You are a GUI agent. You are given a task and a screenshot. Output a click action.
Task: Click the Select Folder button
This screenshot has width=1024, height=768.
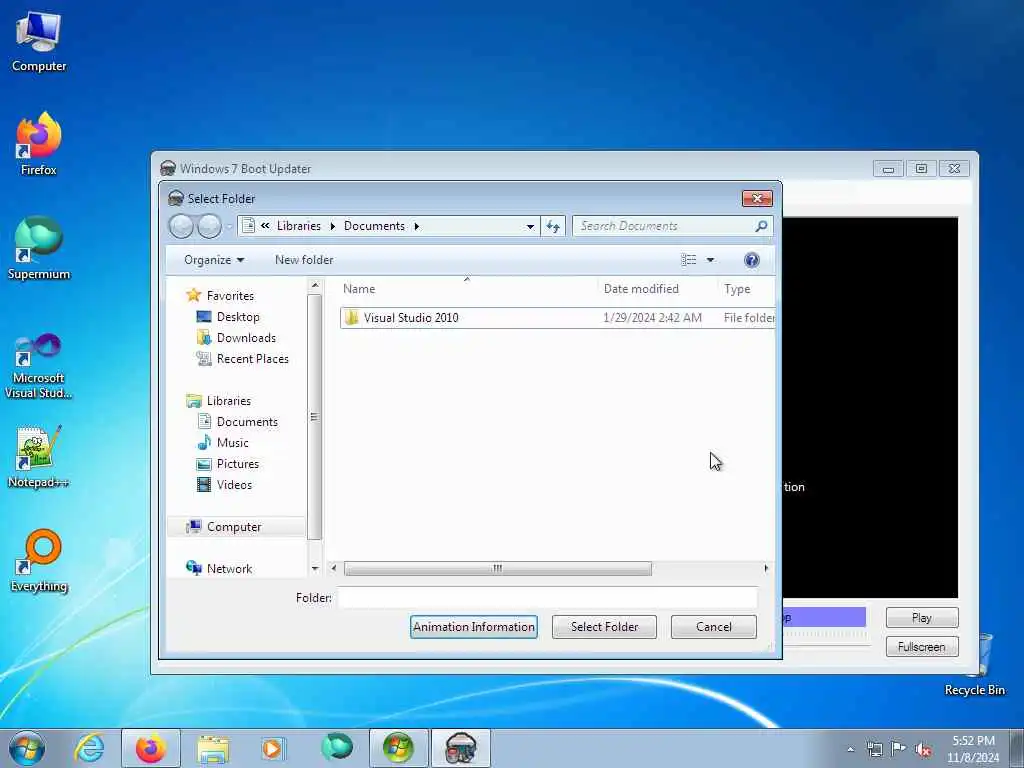604,627
